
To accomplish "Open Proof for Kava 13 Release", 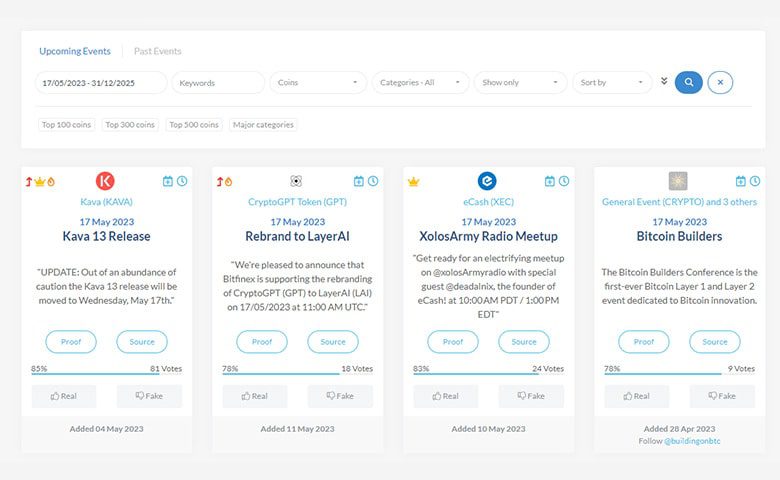I will [71, 342].
